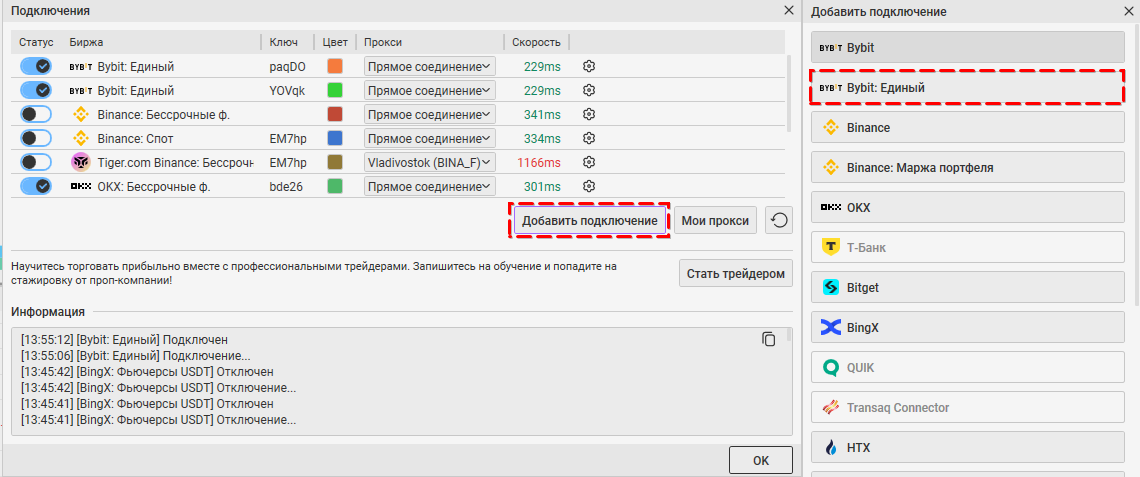Viewport: 1140px width, 477px height.
Task: Open settings gear for Bybit paqDO connection
Action: click(x=589, y=66)
